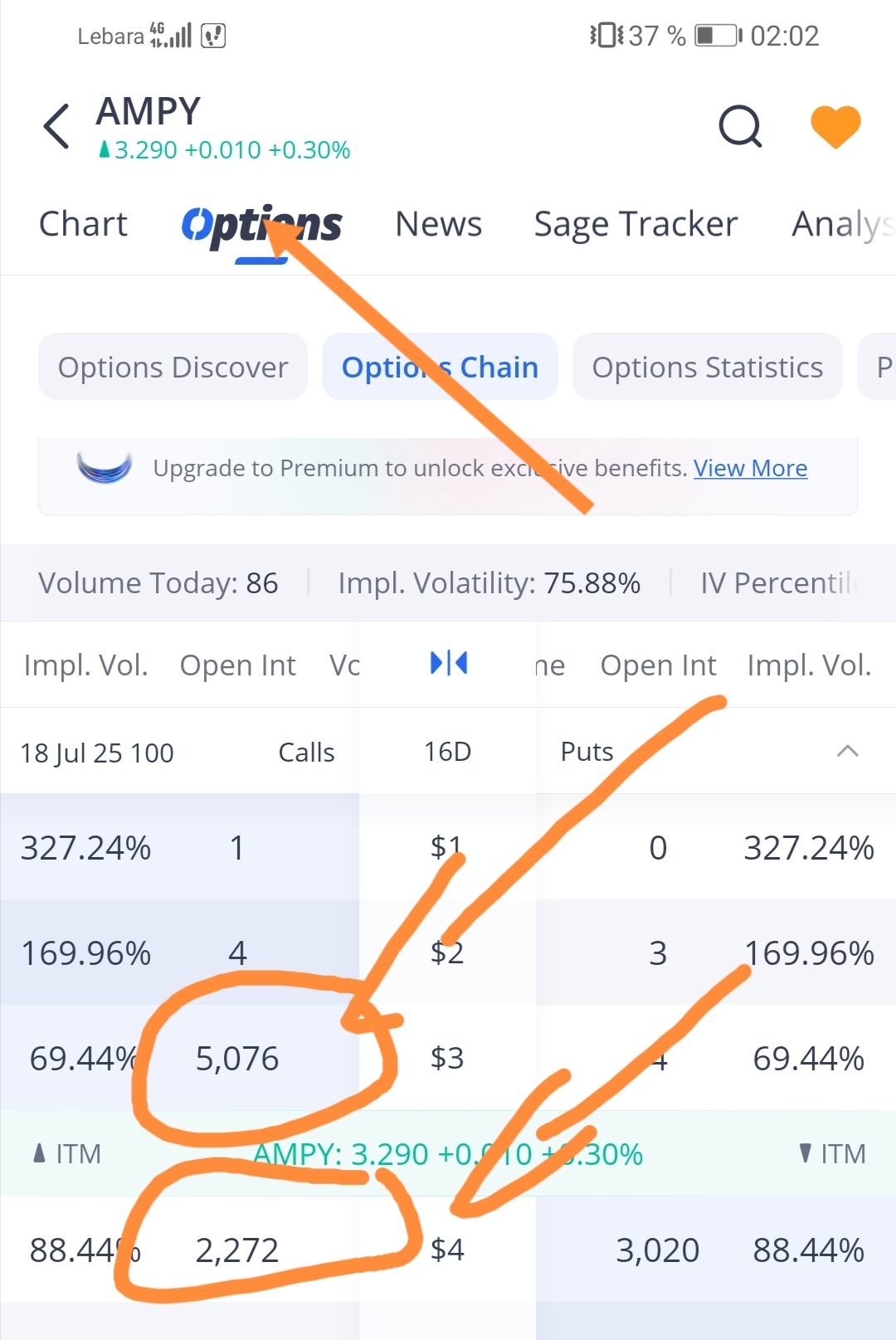Switch to the Chart tab
This screenshot has height=1340, width=896.
click(83, 224)
